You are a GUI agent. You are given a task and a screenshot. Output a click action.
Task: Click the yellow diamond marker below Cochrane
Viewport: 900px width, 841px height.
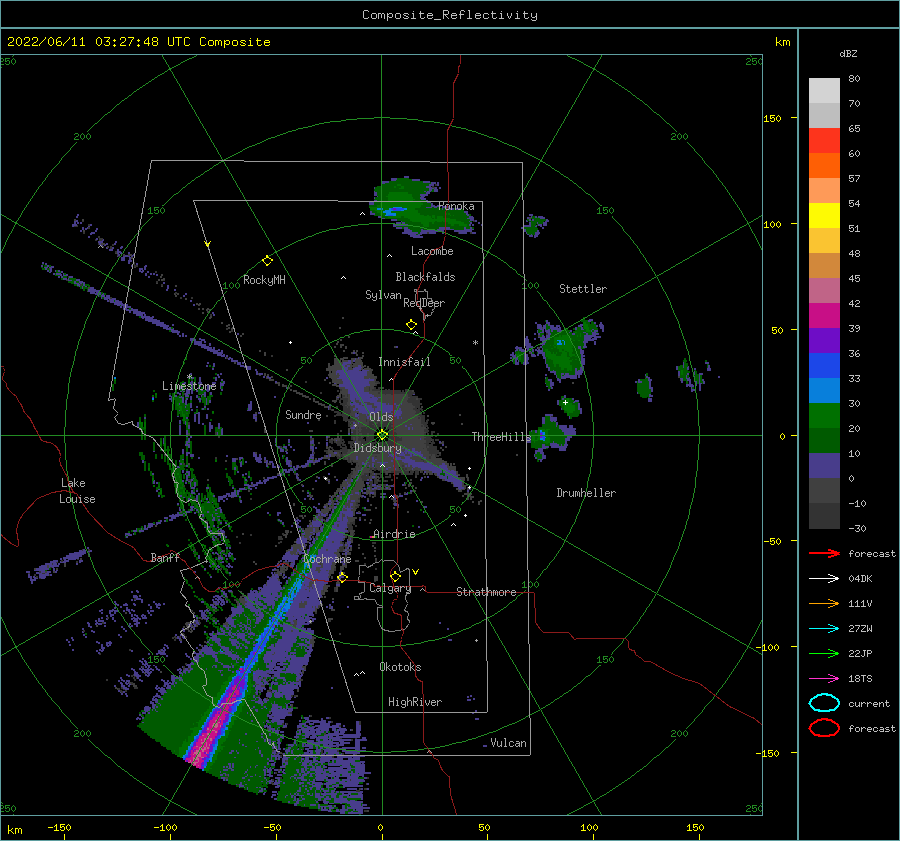[x=343, y=577]
